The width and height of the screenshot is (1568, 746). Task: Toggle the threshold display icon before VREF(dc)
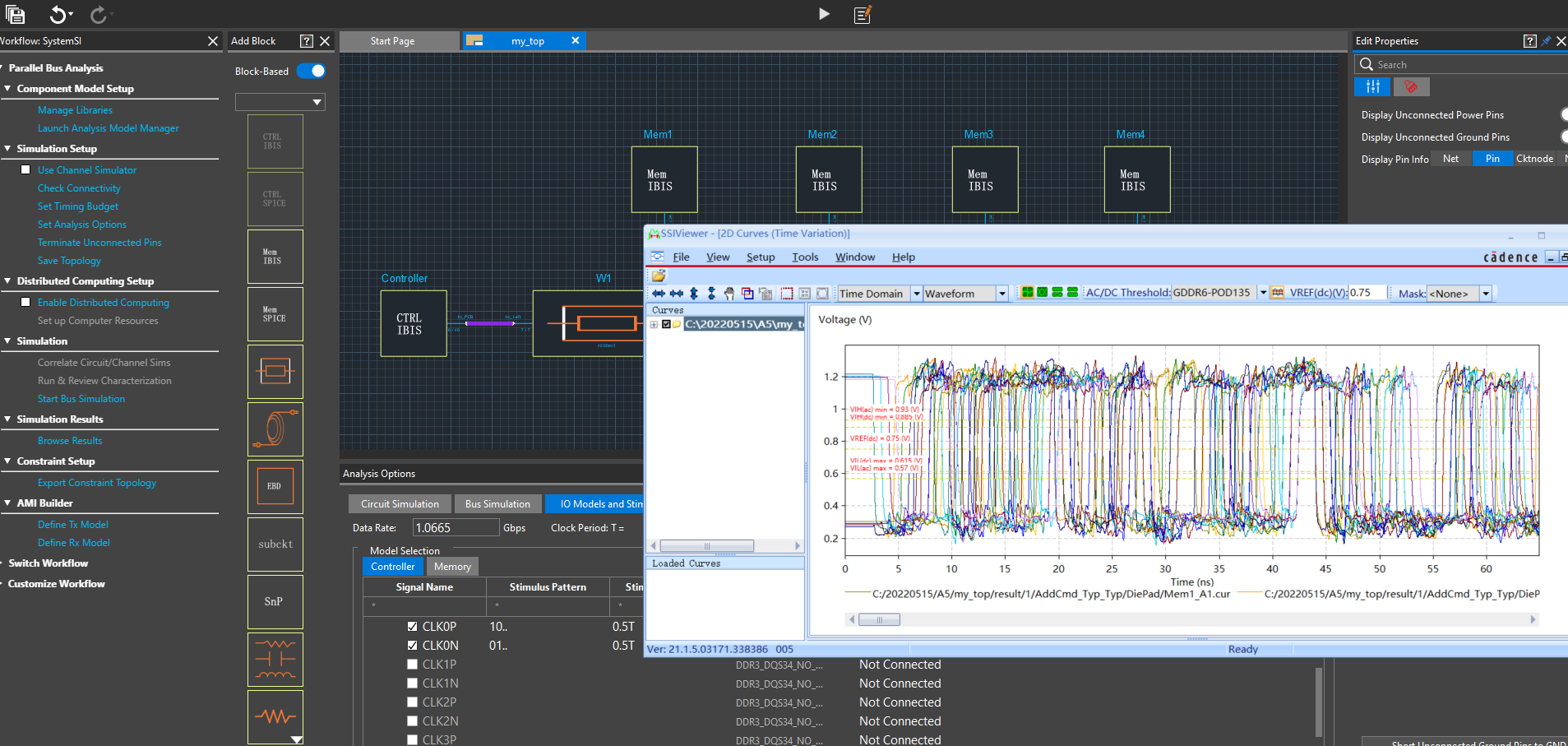(x=1278, y=293)
